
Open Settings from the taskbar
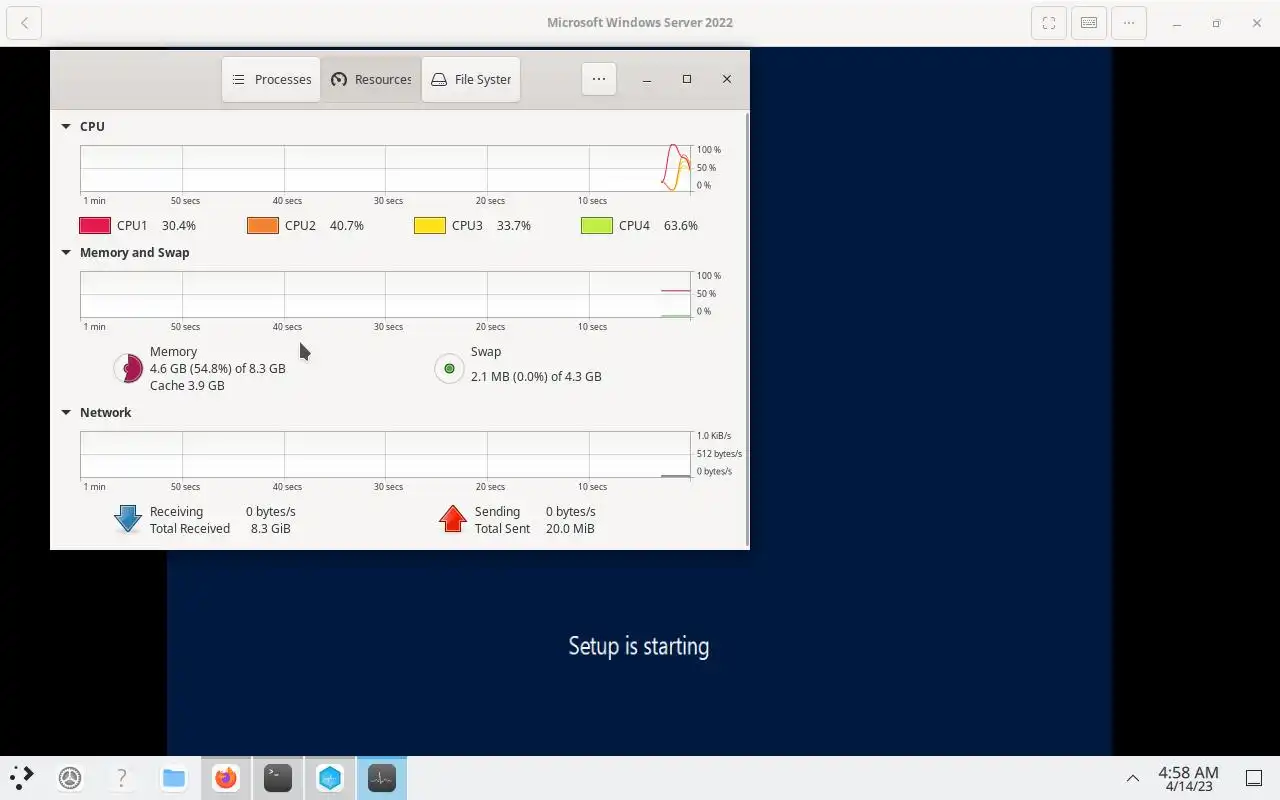coord(70,777)
